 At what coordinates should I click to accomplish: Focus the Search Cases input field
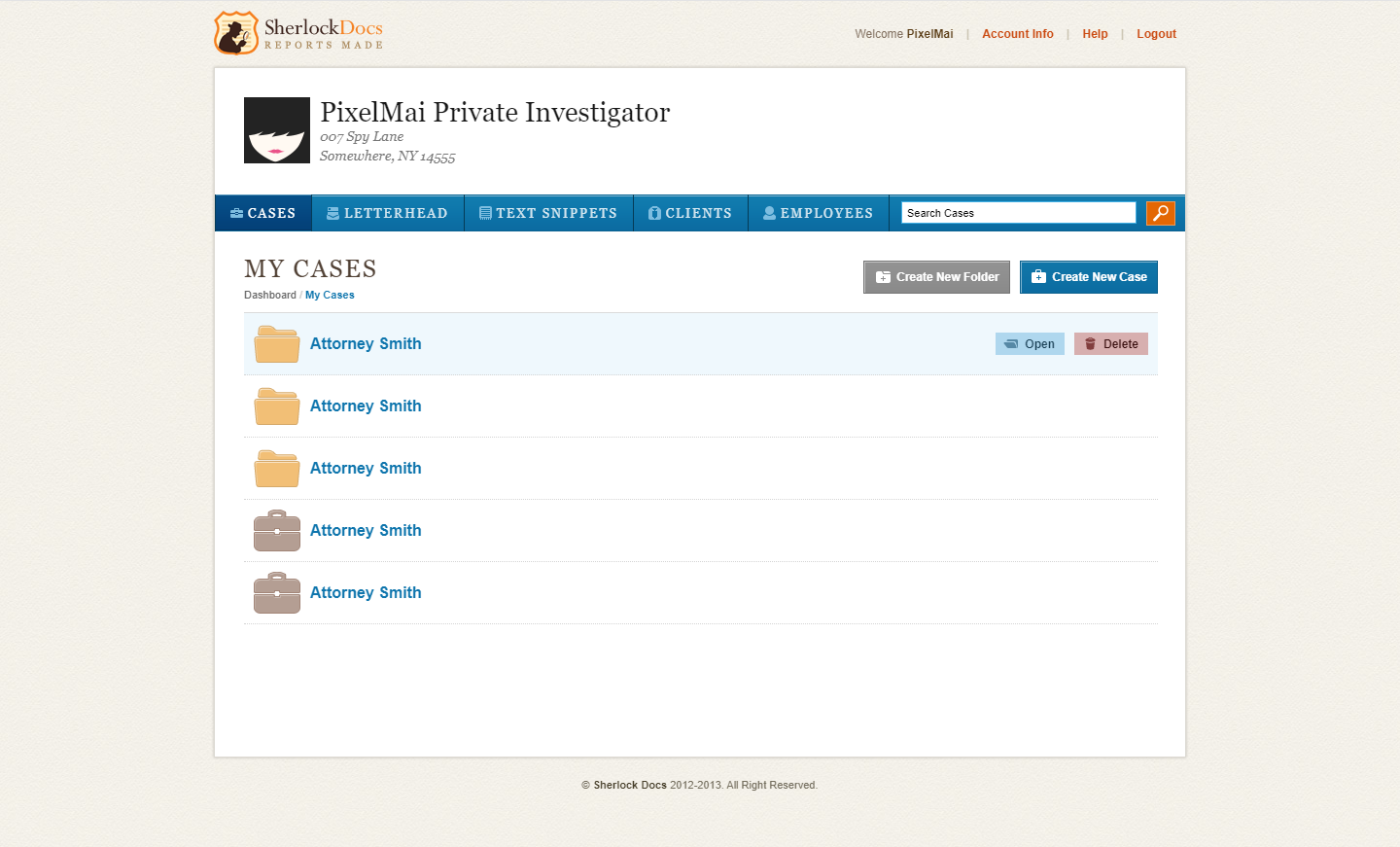tap(1018, 213)
